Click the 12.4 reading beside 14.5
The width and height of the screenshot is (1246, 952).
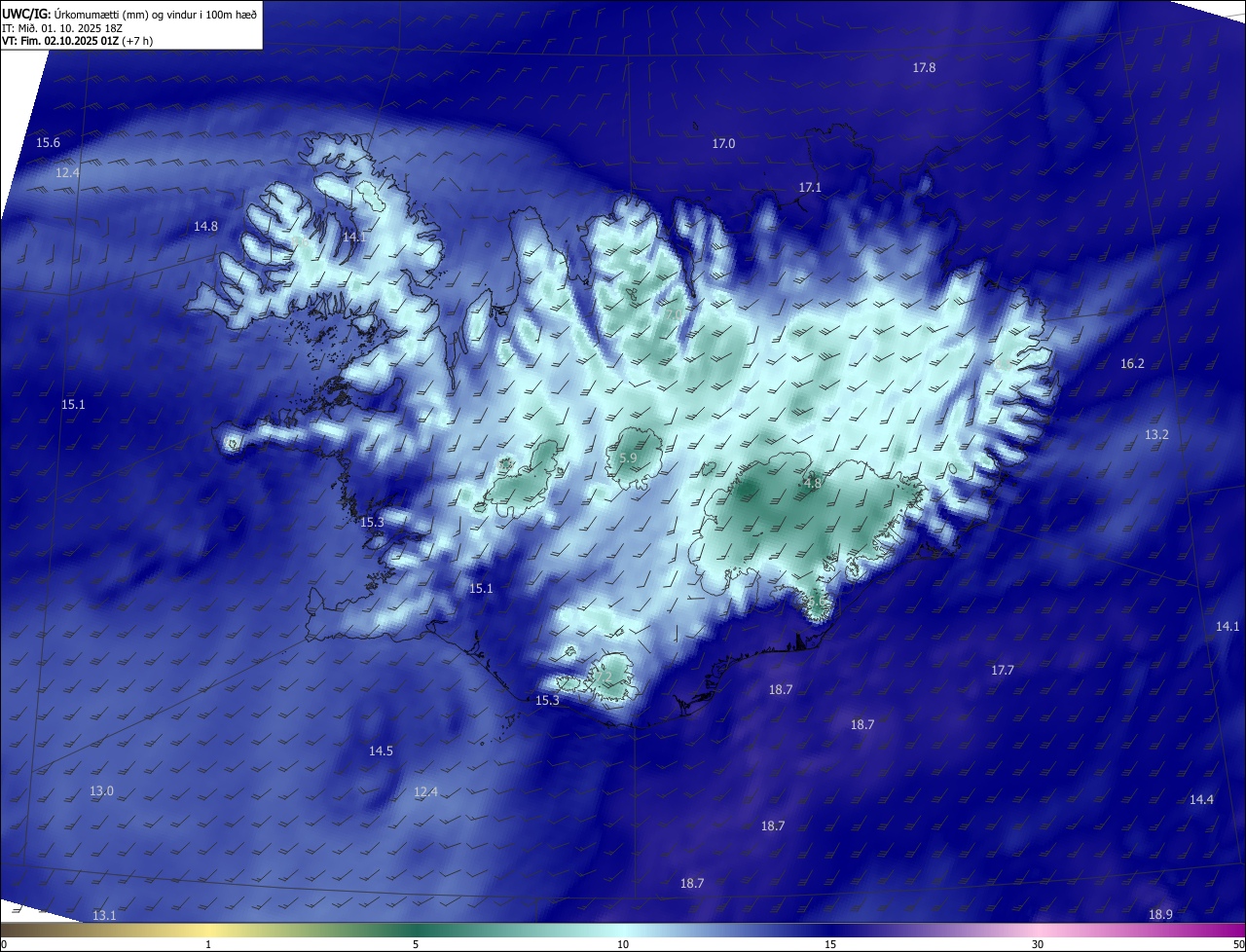click(x=425, y=791)
